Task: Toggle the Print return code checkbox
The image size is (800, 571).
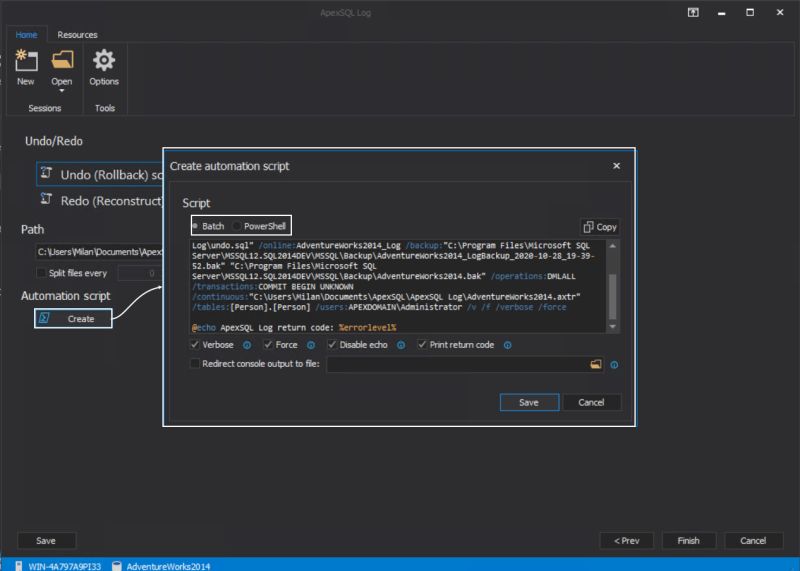Action: (422, 344)
